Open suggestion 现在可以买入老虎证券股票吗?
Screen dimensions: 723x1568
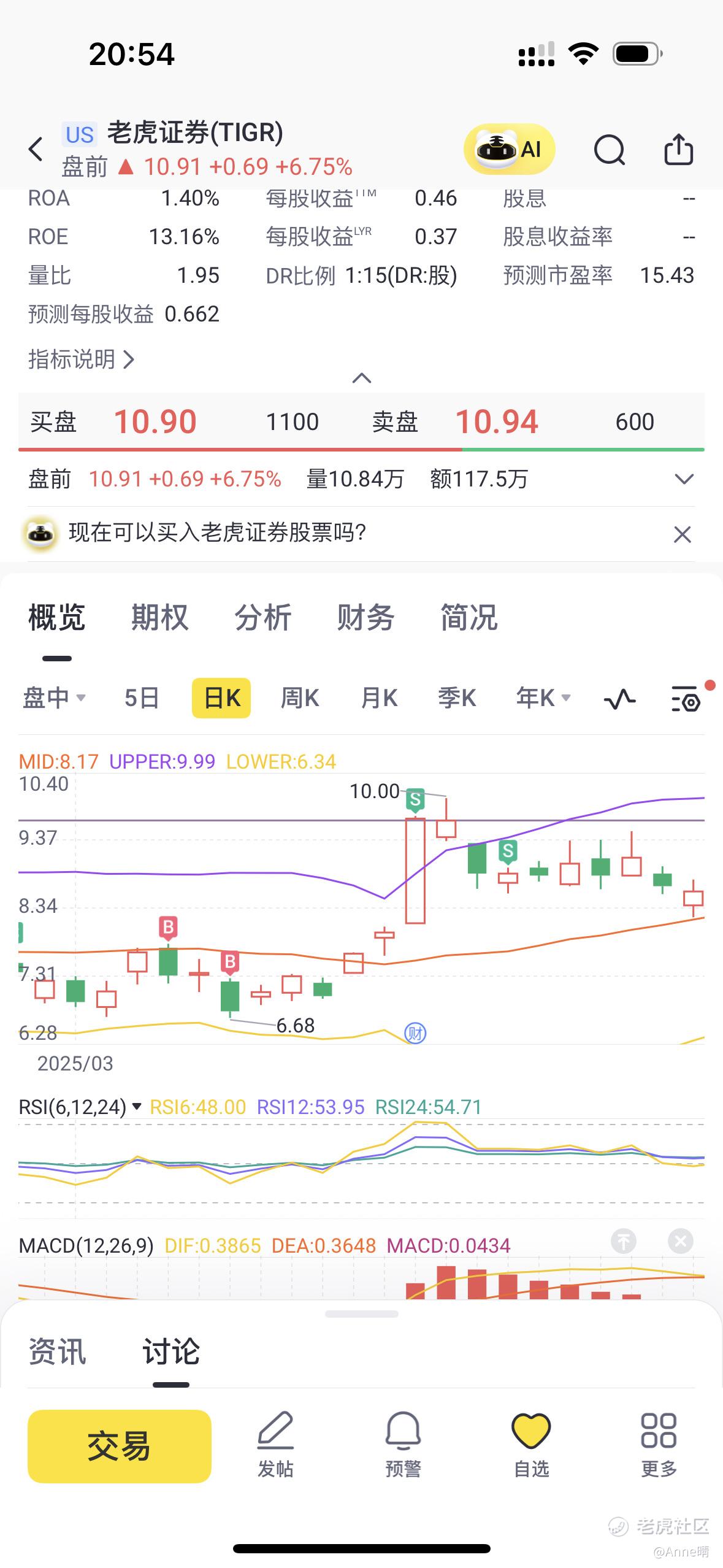point(217,532)
